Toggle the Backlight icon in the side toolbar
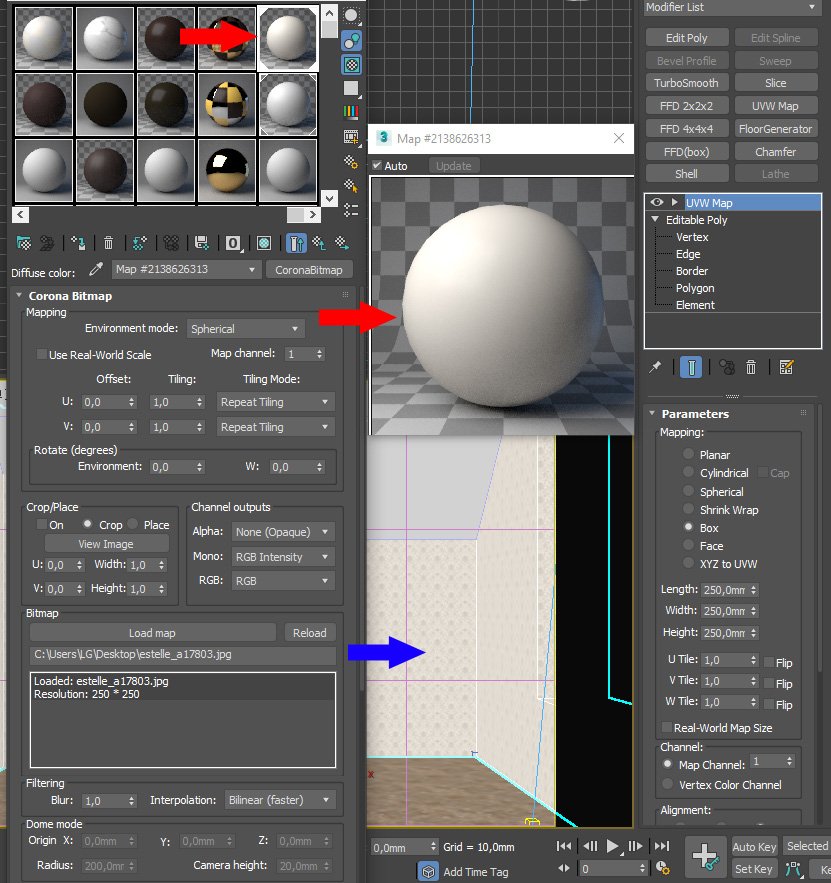The width and height of the screenshot is (831, 883). point(351,40)
